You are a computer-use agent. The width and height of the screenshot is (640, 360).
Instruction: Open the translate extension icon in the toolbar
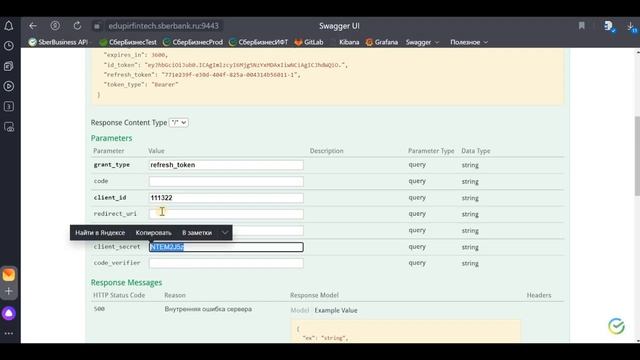click(x=609, y=26)
